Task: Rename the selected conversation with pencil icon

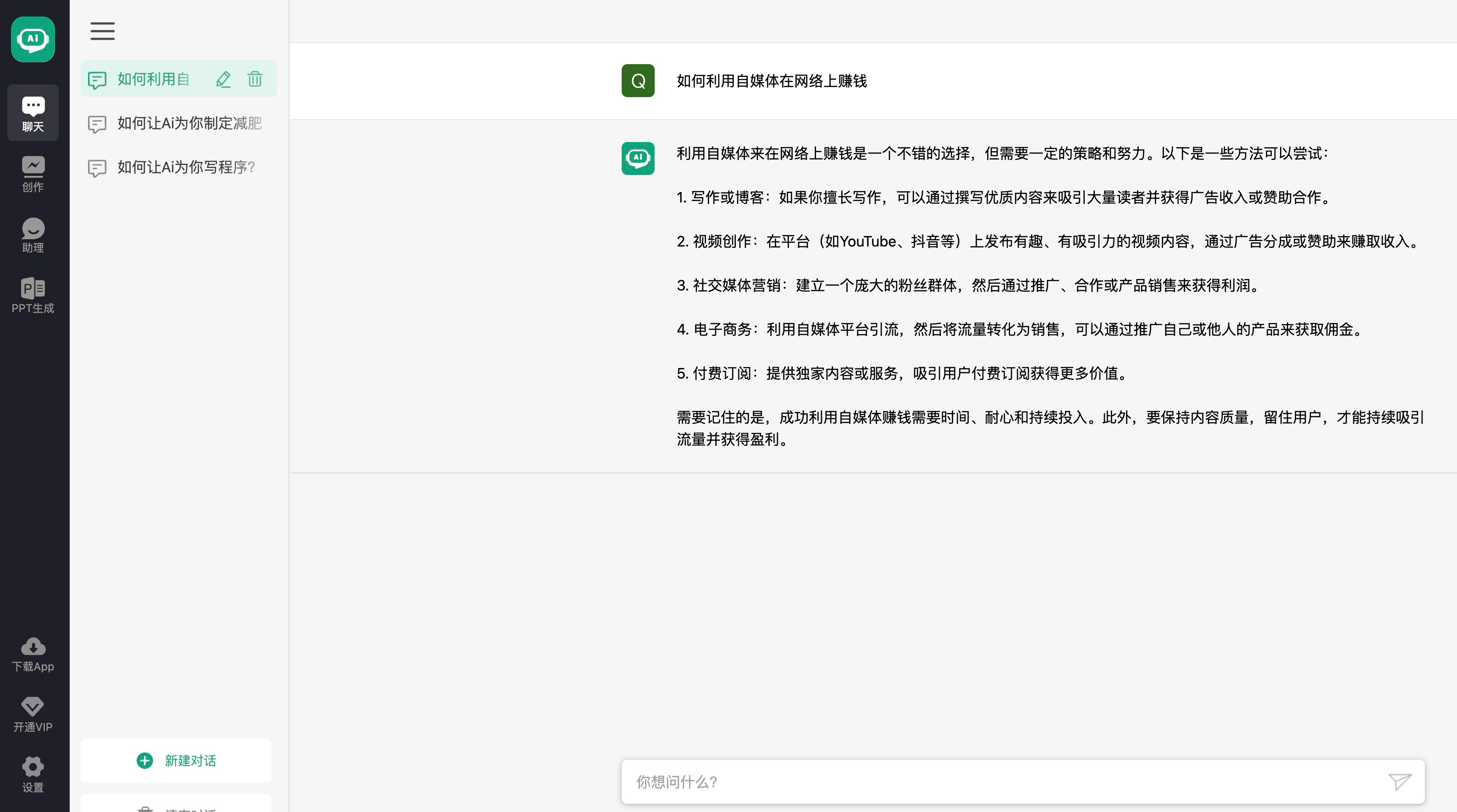Action: [x=223, y=79]
